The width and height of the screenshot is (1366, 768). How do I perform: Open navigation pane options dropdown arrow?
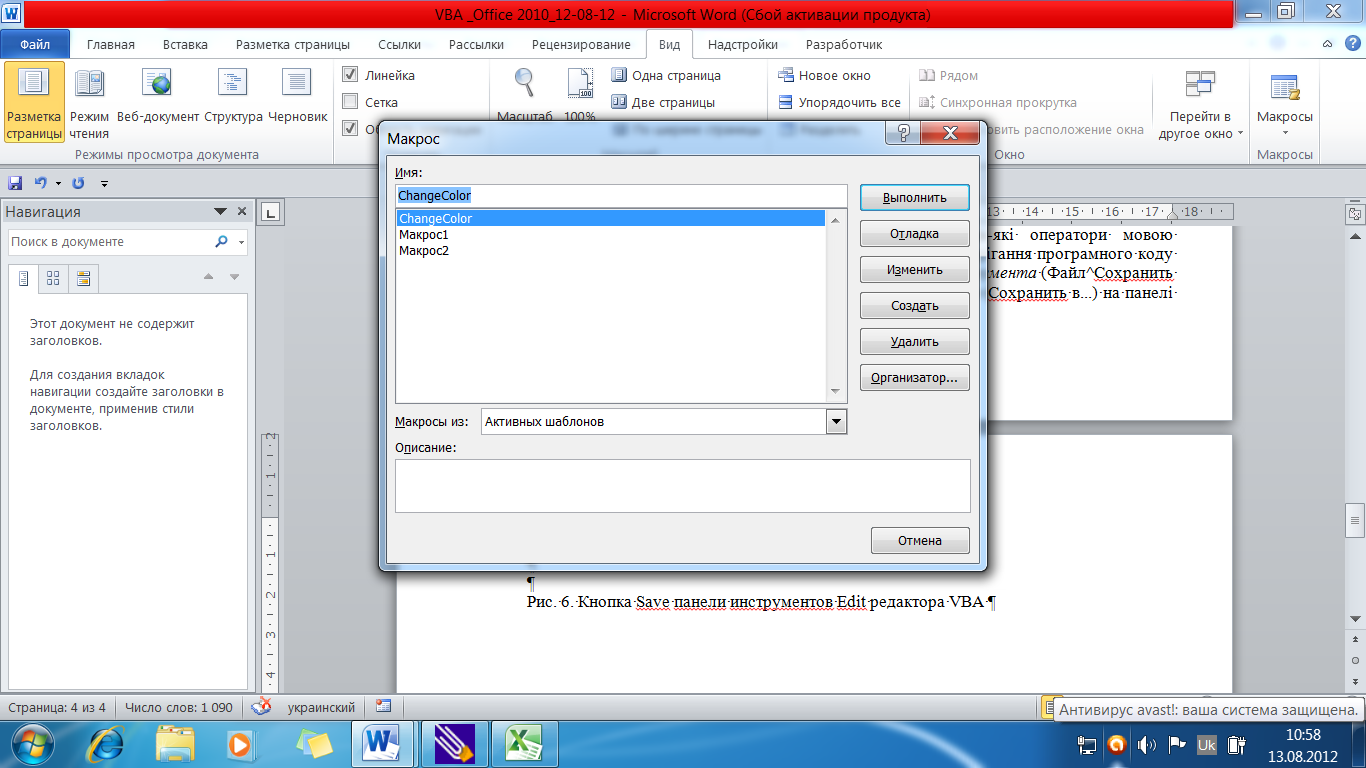[x=221, y=212]
